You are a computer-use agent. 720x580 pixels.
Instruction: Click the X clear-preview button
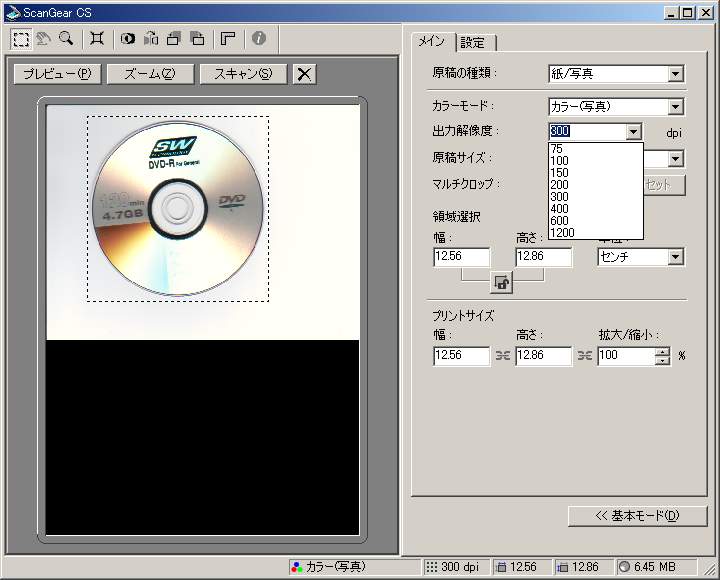pos(304,74)
